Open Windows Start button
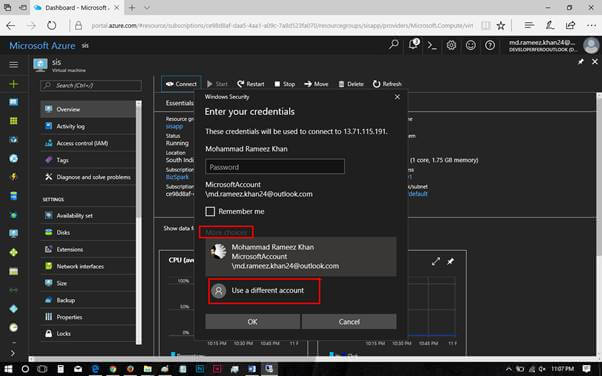 (x=8, y=369)
